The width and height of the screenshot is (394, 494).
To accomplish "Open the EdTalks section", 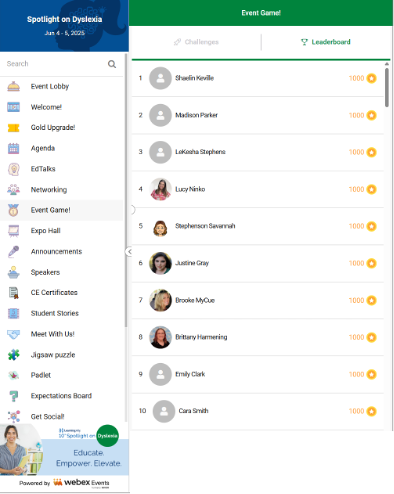I will tap(62, 169).
